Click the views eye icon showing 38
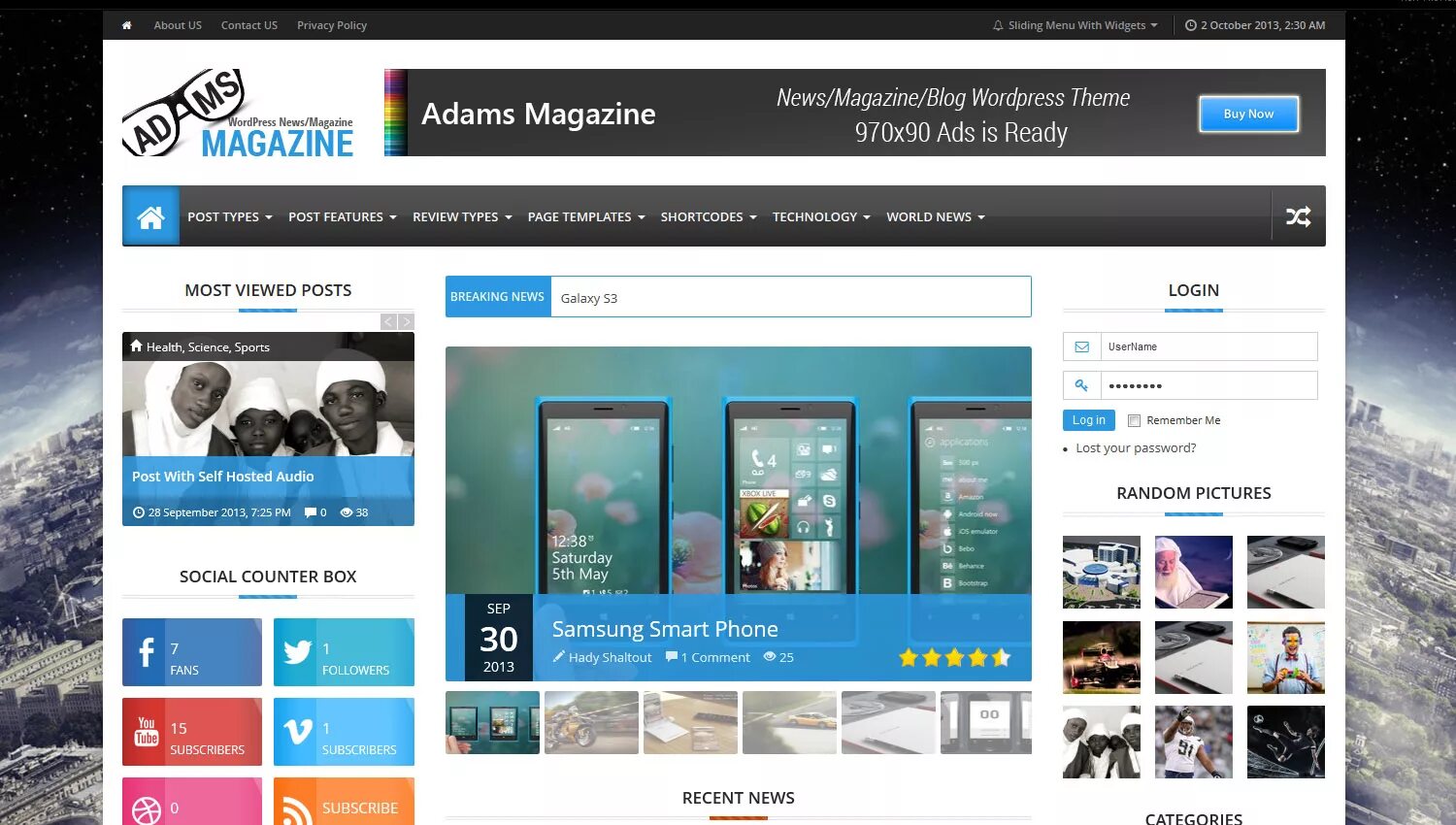The width and height of the screenshot is (1456, 825). pos(347,512)
